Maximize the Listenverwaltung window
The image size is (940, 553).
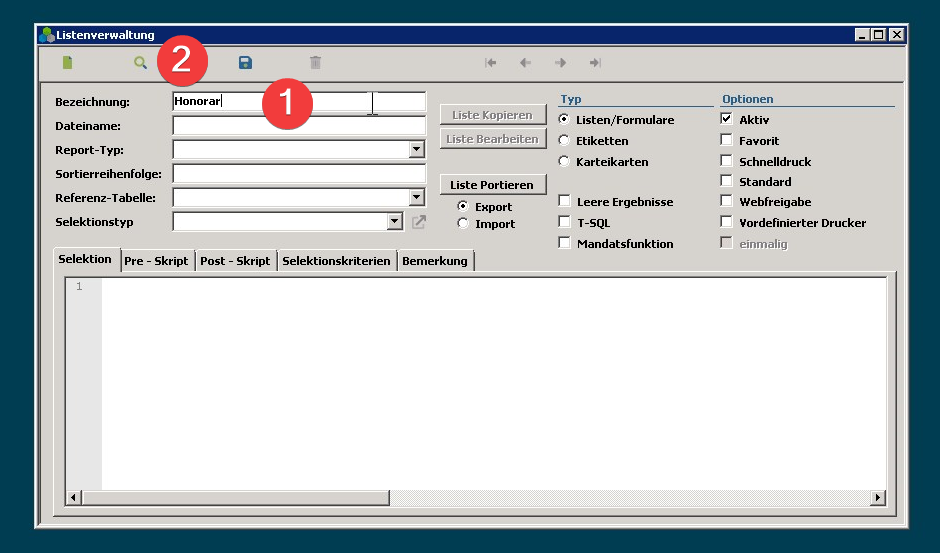tap(878, 35)
